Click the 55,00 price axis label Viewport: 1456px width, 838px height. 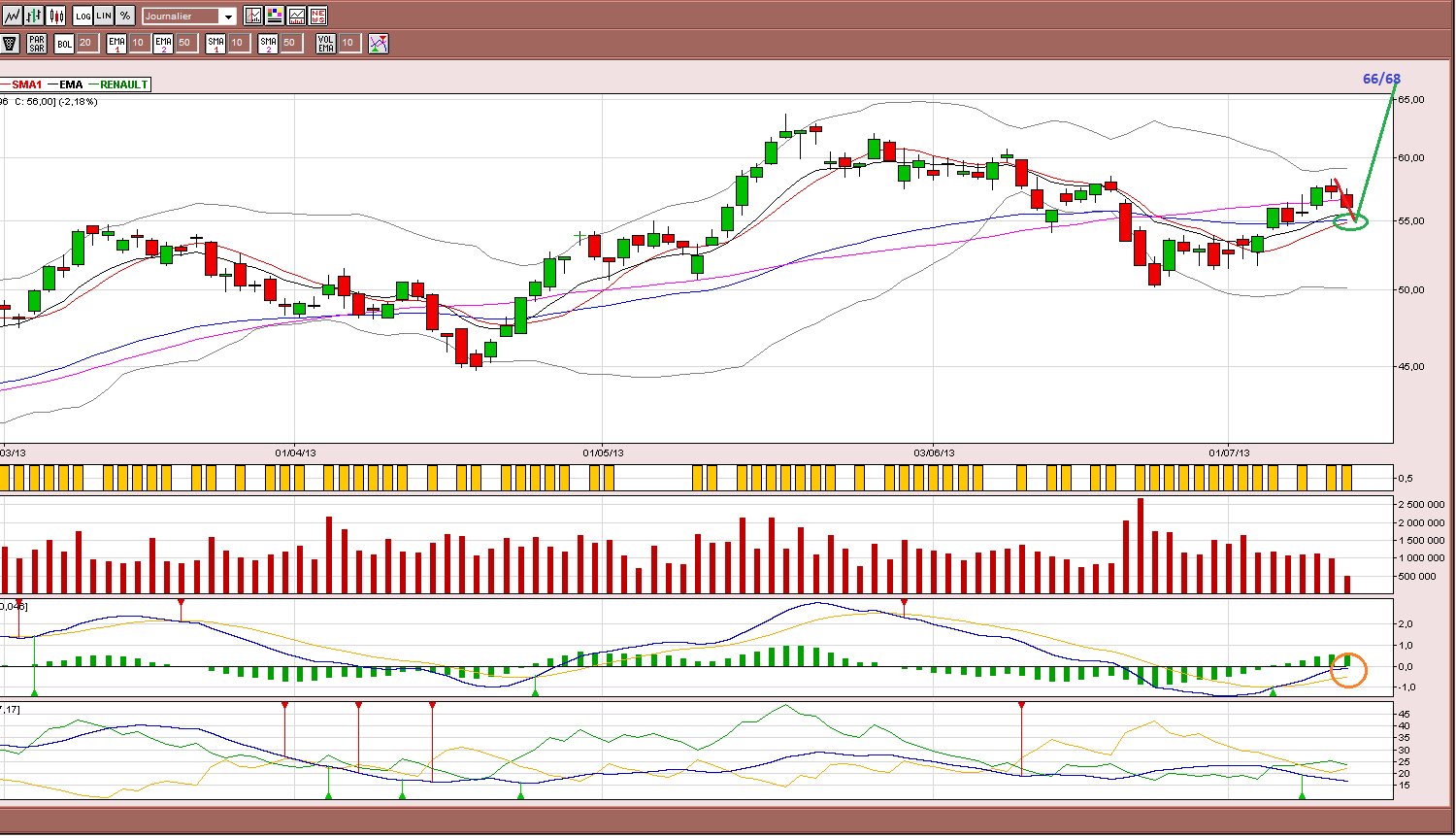[1411, 220]
